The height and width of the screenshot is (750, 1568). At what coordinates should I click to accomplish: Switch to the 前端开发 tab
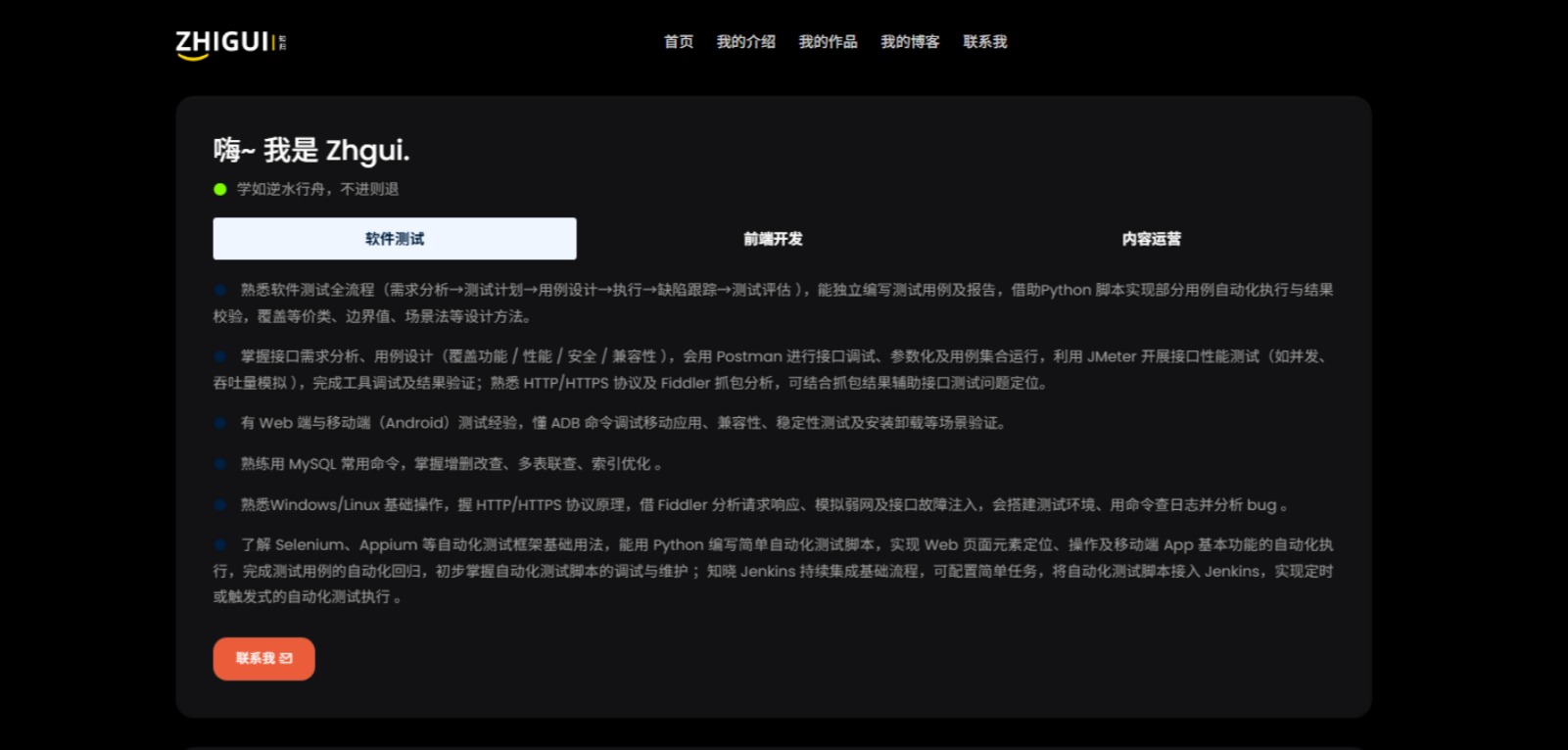(773, 239)
